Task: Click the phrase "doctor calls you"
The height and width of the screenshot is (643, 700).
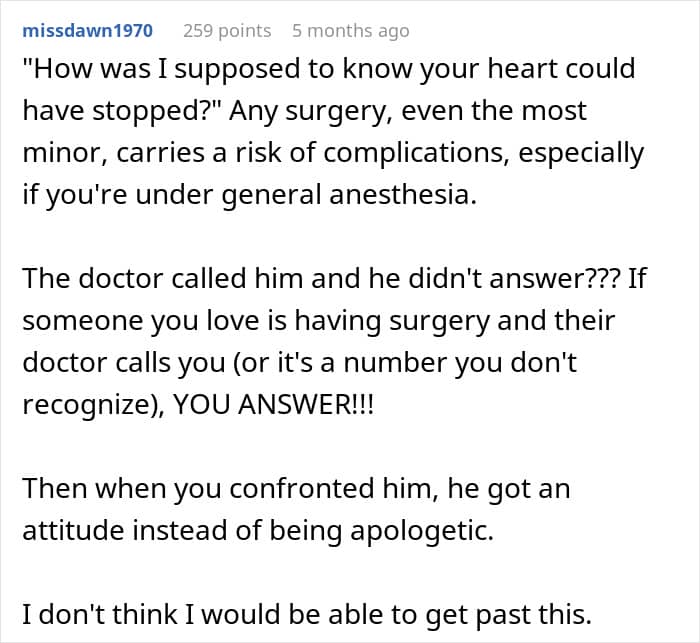Action: 124,362
